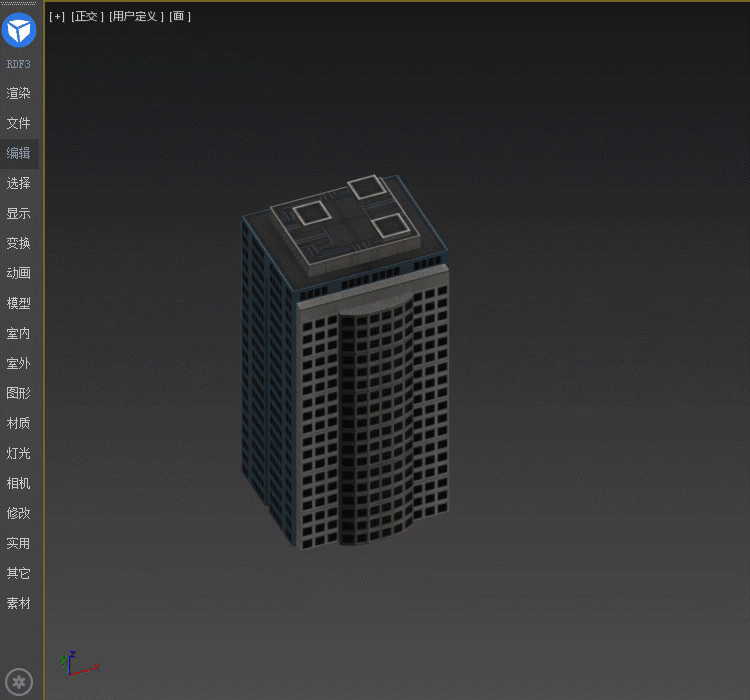Open the 其它 sidebar menu
The image size is (750, 700).
coord(19,573)
